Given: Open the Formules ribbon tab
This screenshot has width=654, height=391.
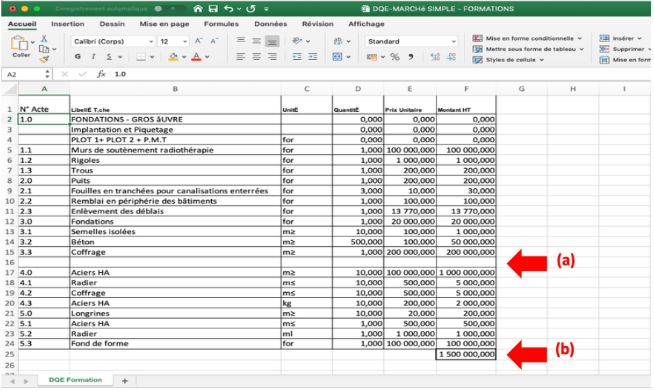Looking at the screenshot, I should pyautogui.click(x=221, y=24).
